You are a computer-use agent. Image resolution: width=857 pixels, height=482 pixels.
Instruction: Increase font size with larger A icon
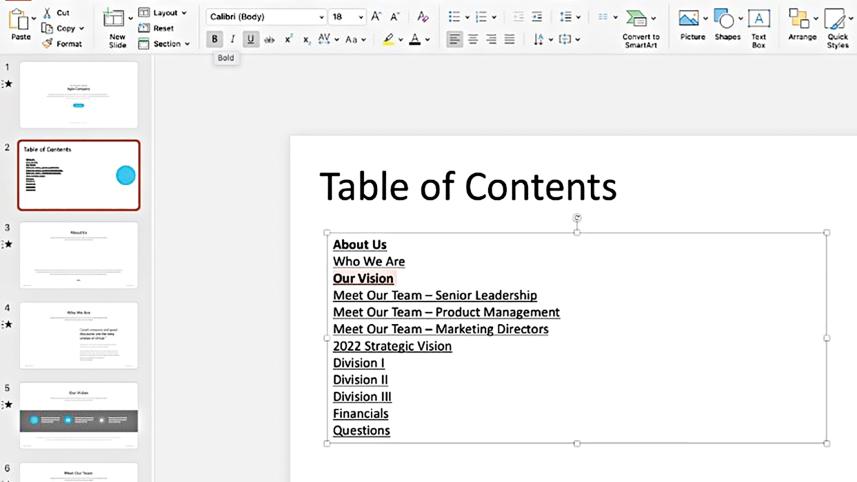[x=375, y=17]
